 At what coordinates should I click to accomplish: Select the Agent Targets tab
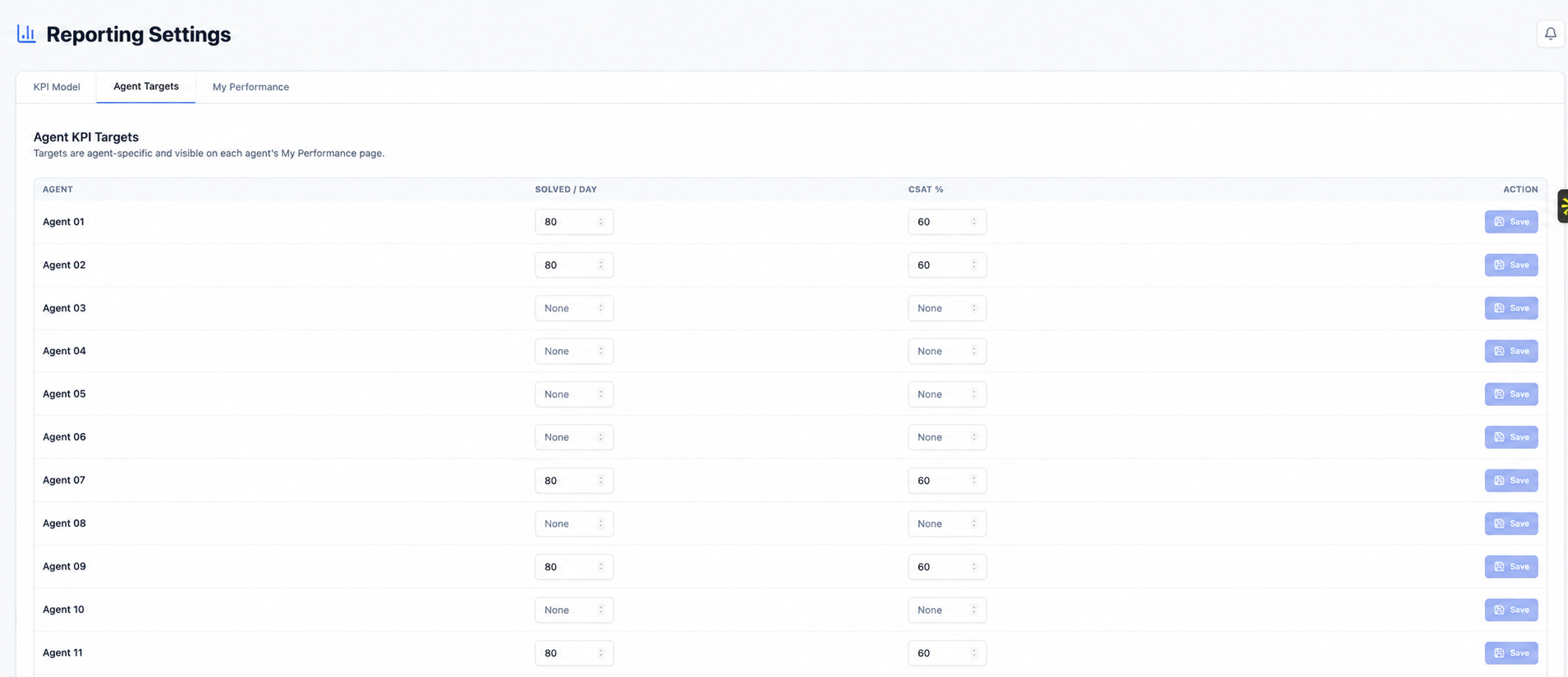tap(146, 86)
